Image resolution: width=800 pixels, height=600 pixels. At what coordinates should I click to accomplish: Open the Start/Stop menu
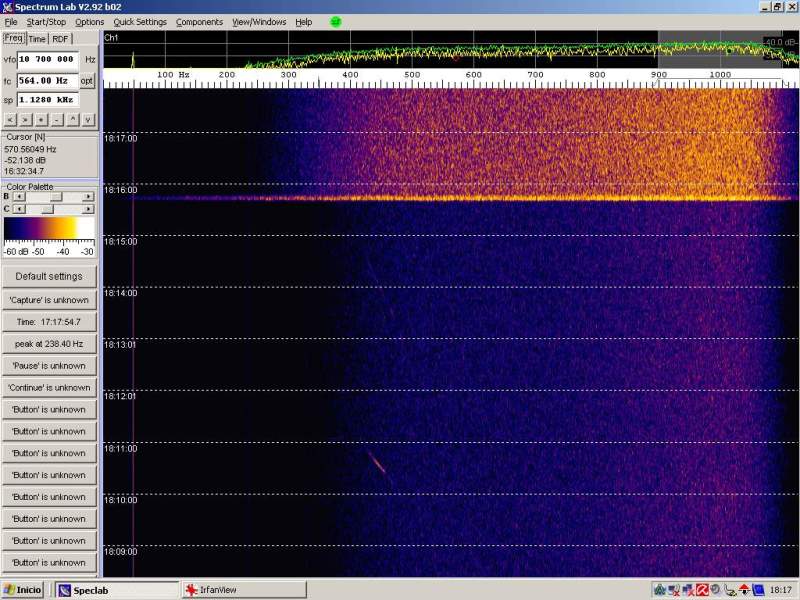click(x=47, y=22)
